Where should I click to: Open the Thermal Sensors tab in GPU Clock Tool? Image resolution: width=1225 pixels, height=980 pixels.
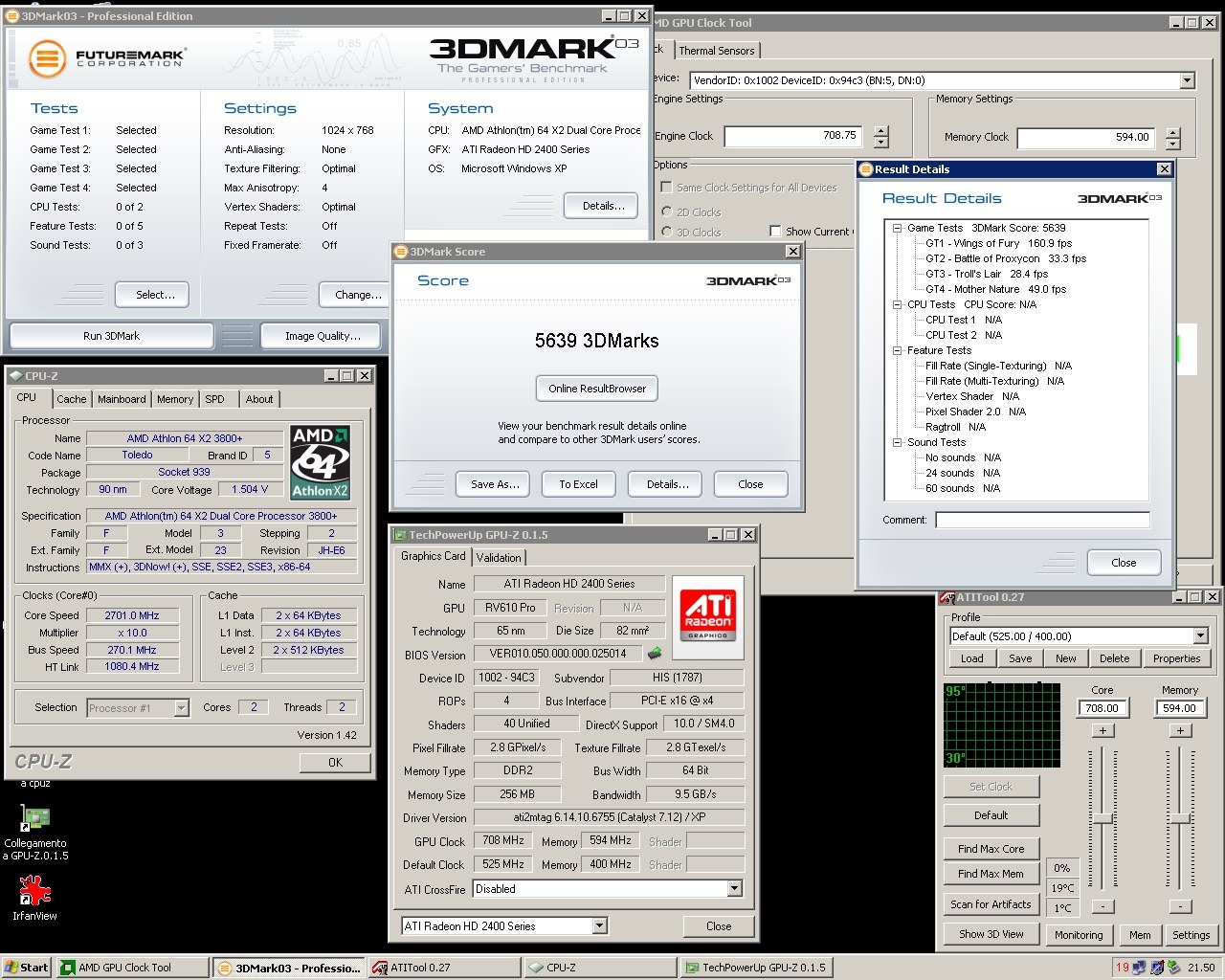pyautogui.click(x=717, y=51)
